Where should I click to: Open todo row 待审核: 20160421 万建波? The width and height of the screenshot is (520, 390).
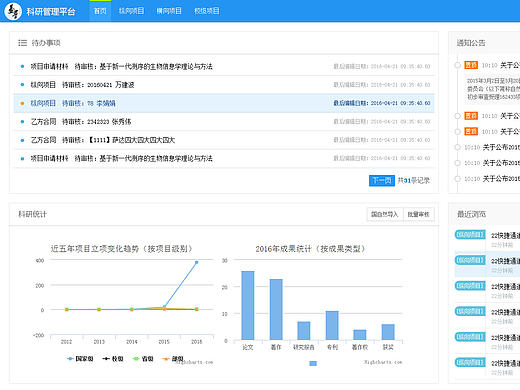224,85
